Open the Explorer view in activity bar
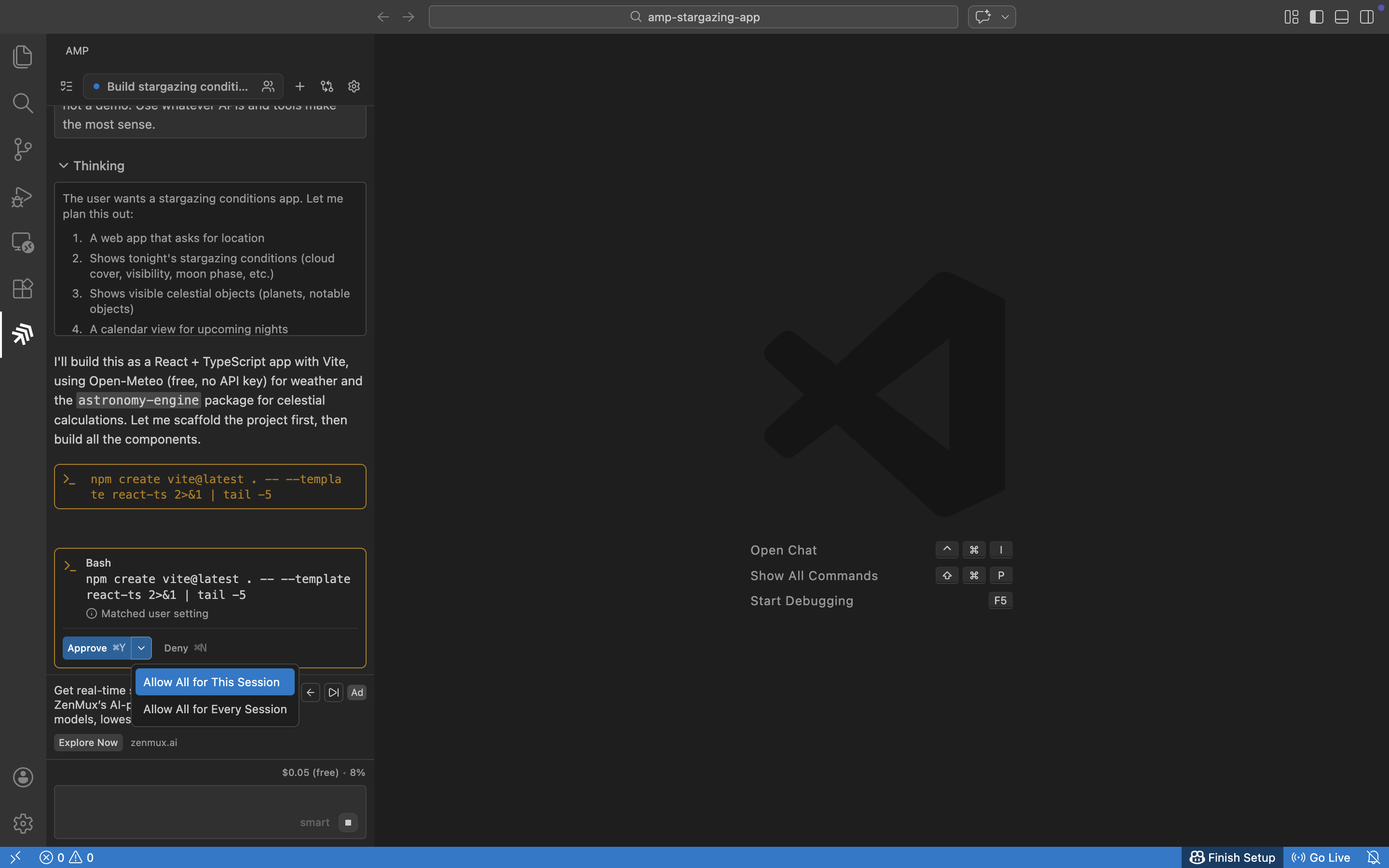Image resolution: width=1389 pixels, height=868 pixels. pos(22,57)
